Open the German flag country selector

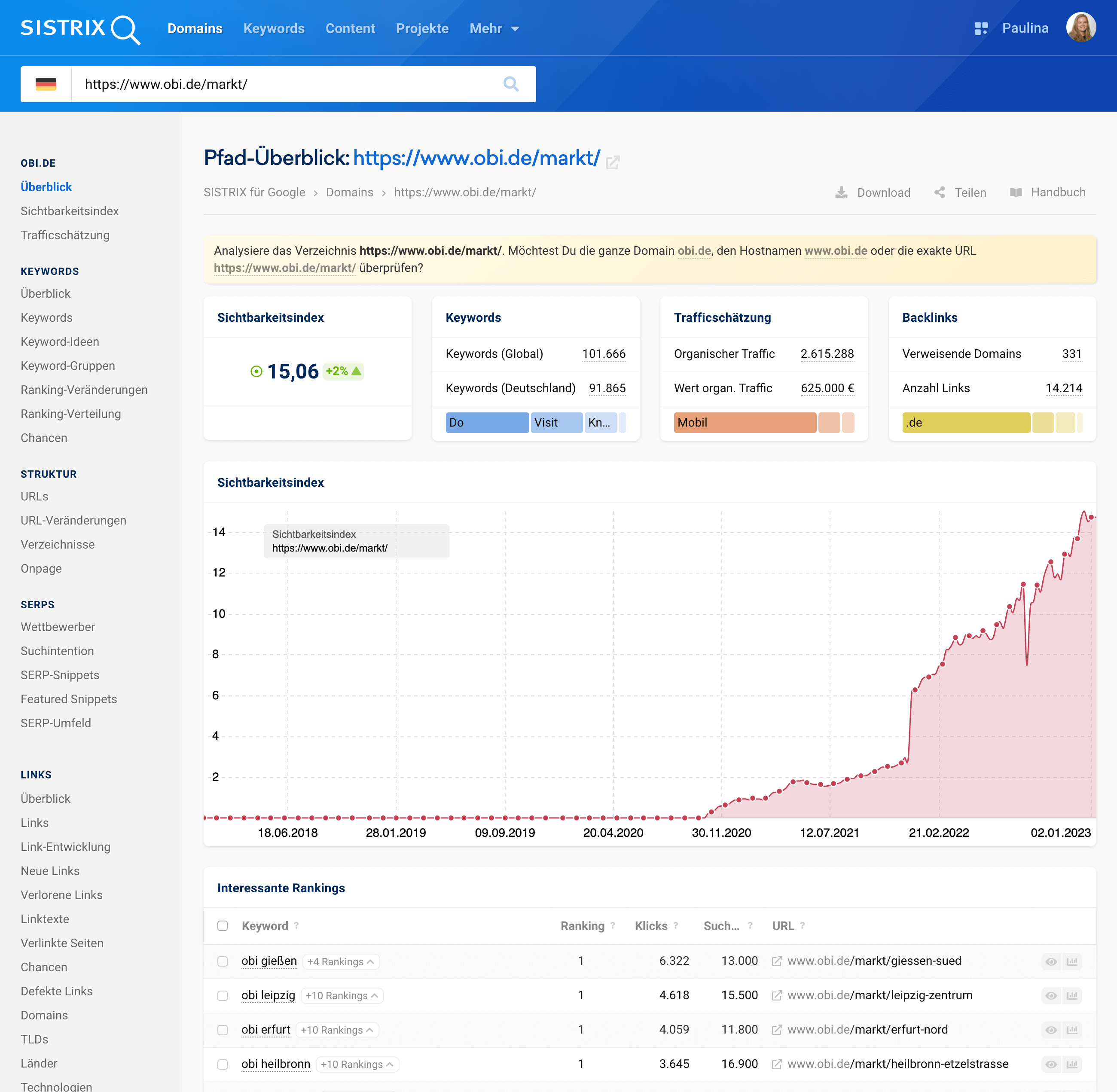click(46, 84)
